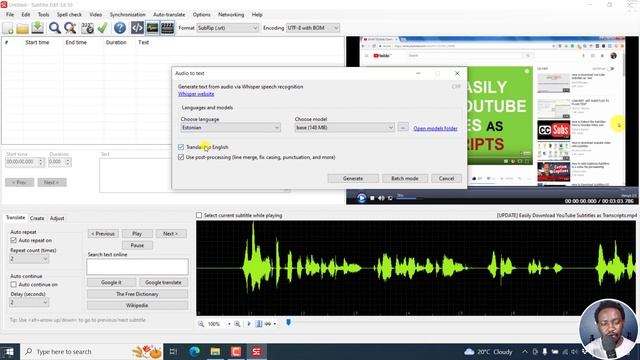
Task: Toggle video display toolbar icon
Action: pyautogui.click(x=167, y=28)
